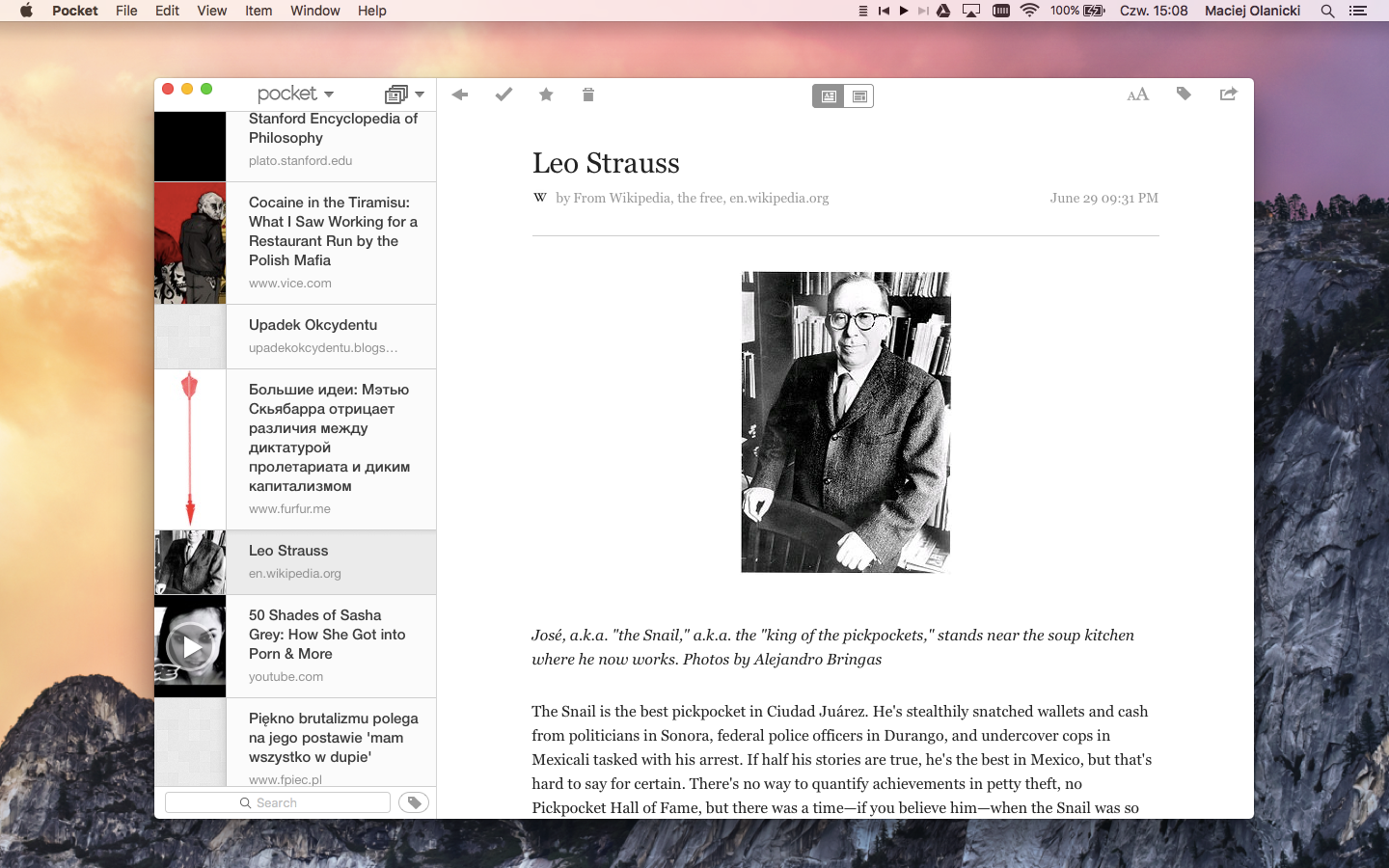
Task: Delete article using the trash icon
Action: (588, 95)
